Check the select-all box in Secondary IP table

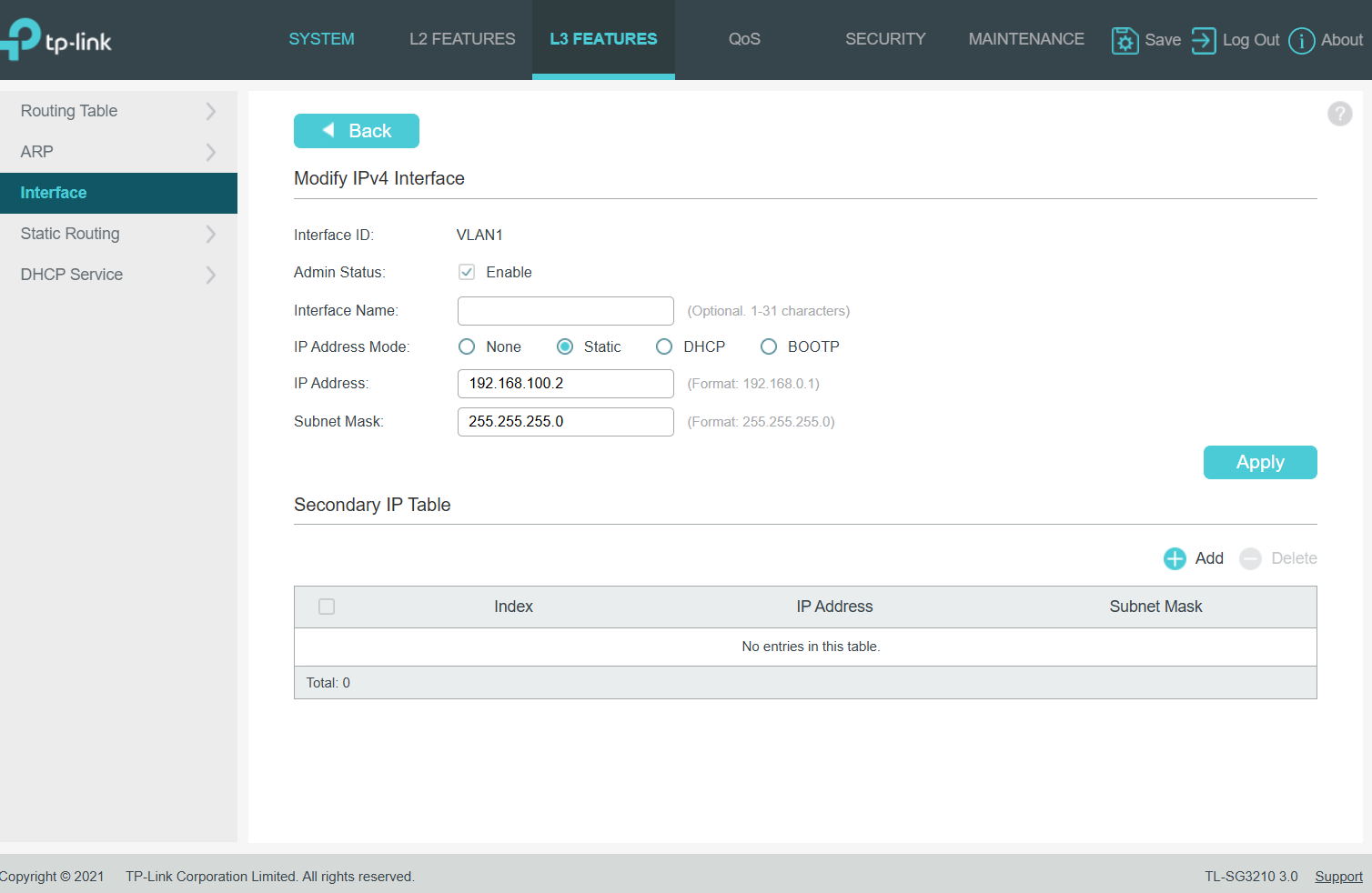coord(327,607)
